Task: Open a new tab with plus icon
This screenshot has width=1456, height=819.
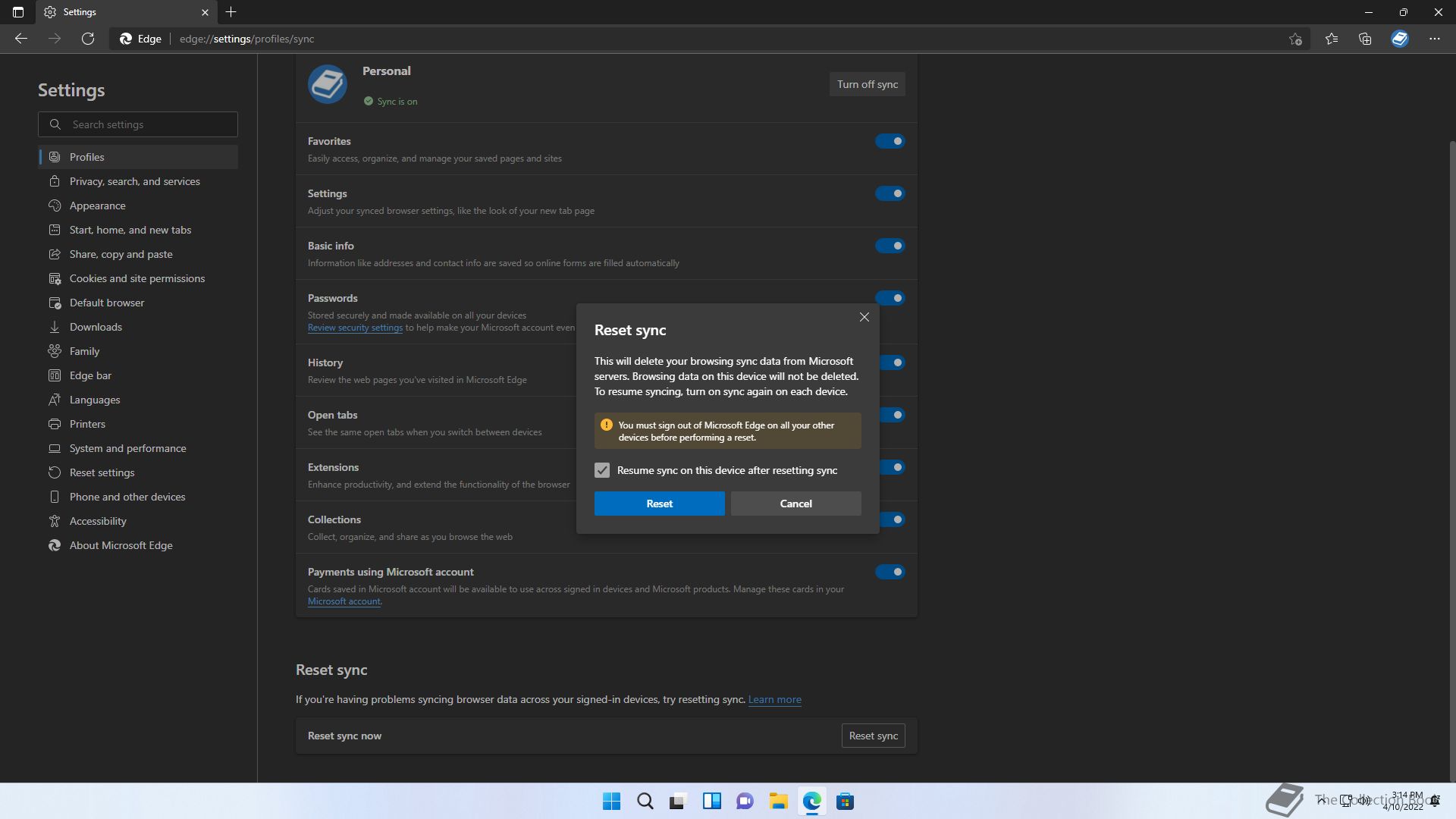Action: click(231, 12)
